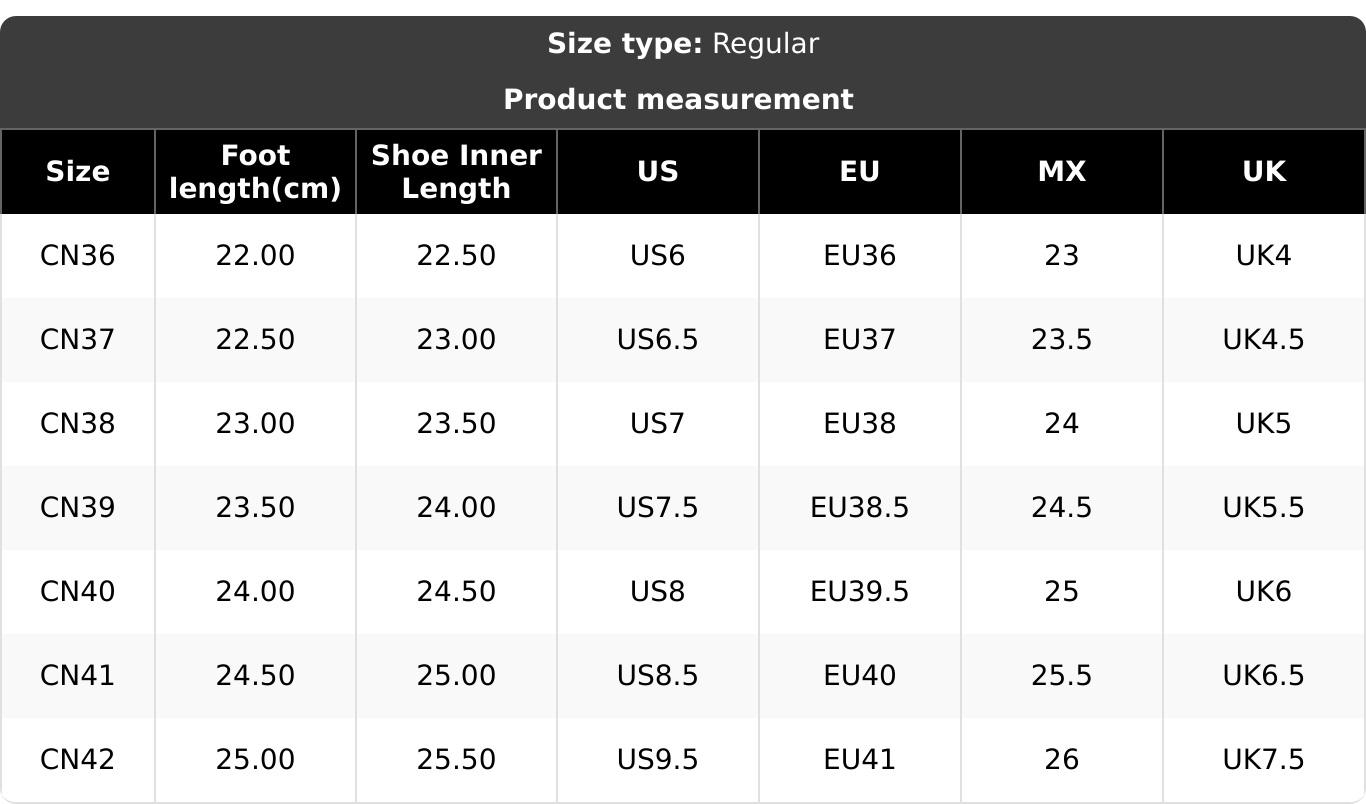Click the EU39.5 cell
Screen dimensions: 1366x804
860,592
